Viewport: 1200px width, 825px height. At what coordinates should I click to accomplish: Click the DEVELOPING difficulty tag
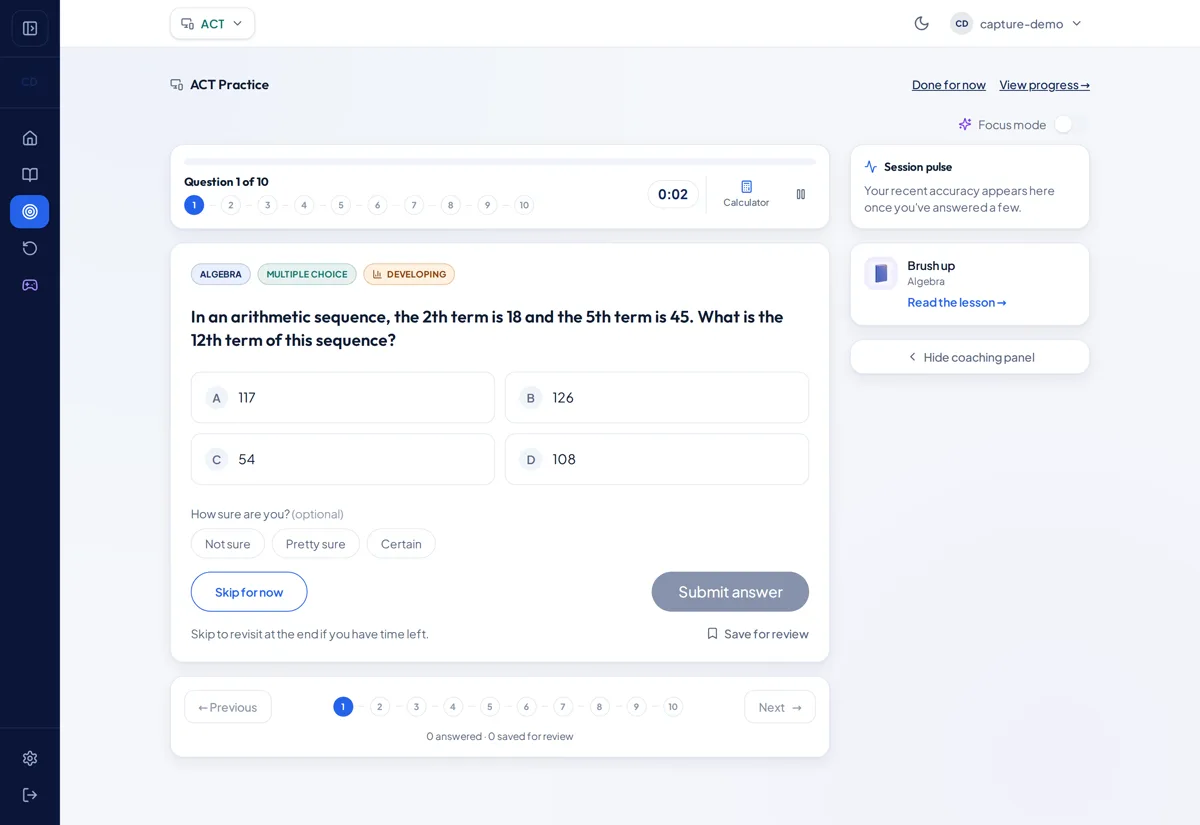pos(409,274)
